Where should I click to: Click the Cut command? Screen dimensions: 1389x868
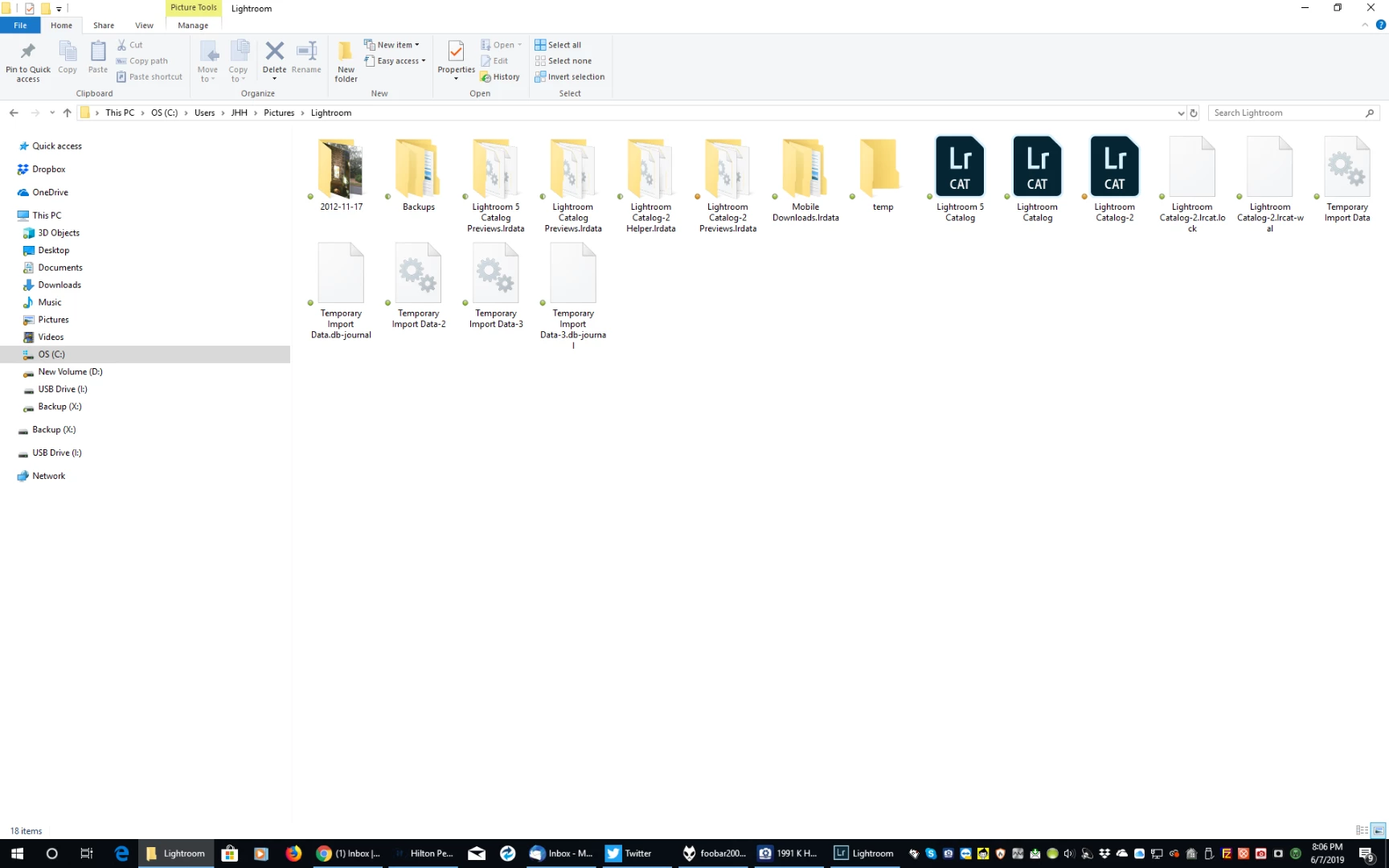point(130,45)
